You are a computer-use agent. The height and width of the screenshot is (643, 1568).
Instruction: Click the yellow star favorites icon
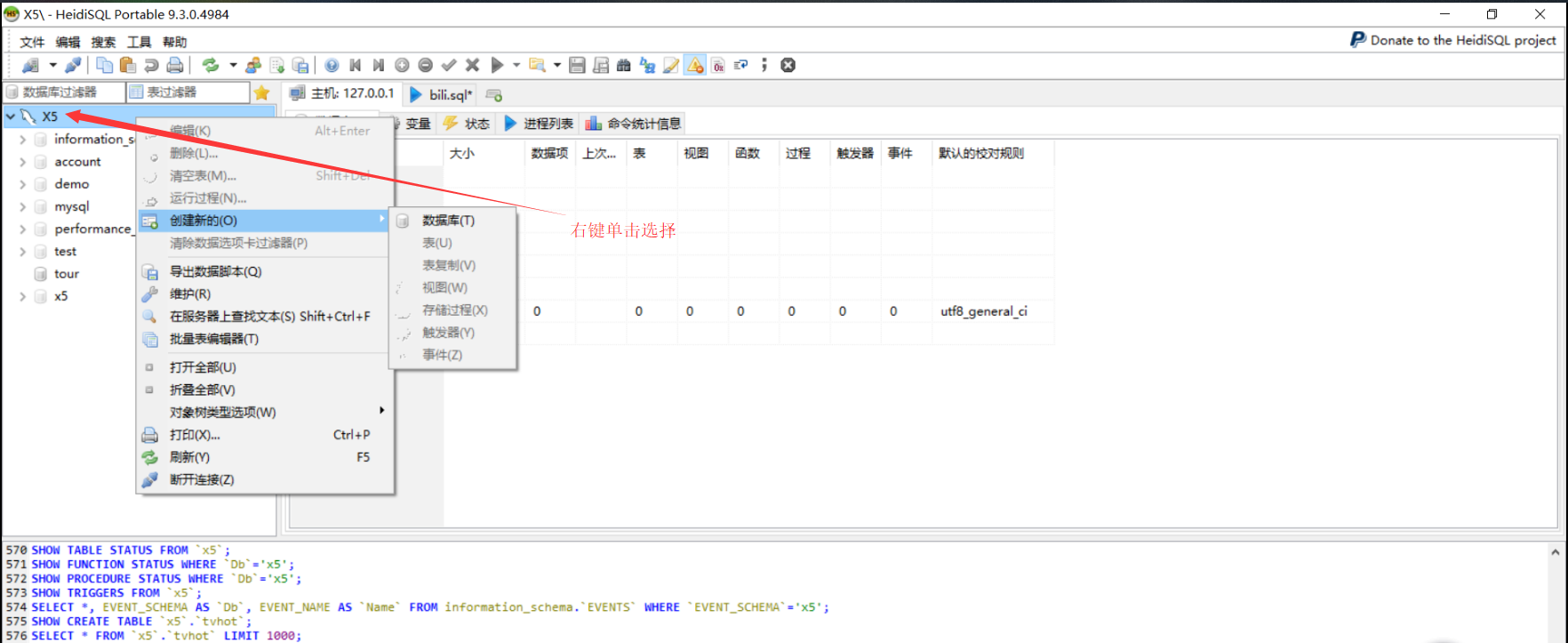261,92
